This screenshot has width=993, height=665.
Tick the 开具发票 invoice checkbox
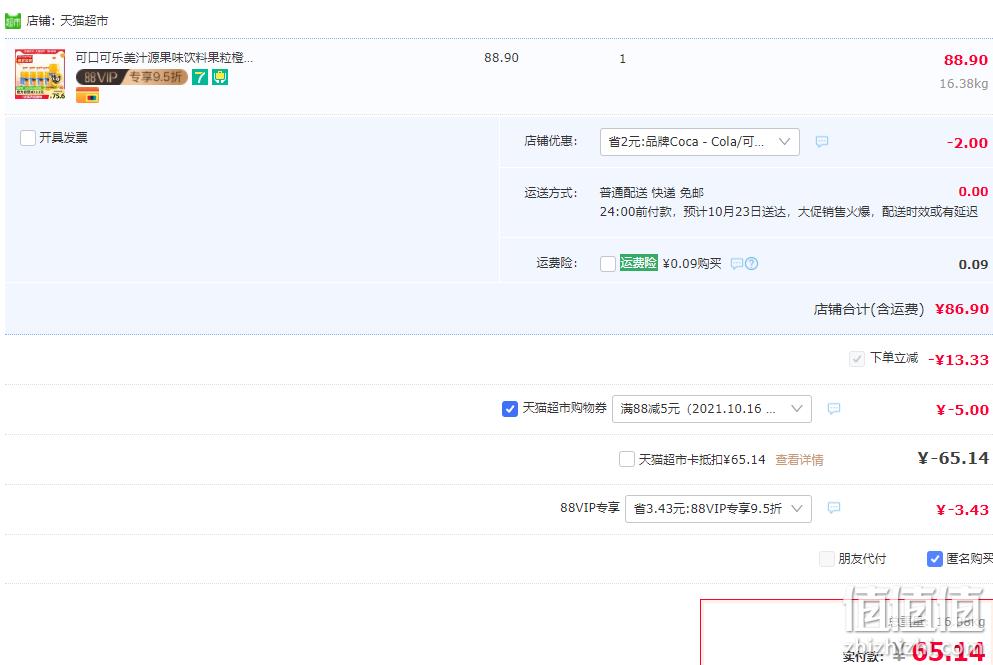pos(28,138)
